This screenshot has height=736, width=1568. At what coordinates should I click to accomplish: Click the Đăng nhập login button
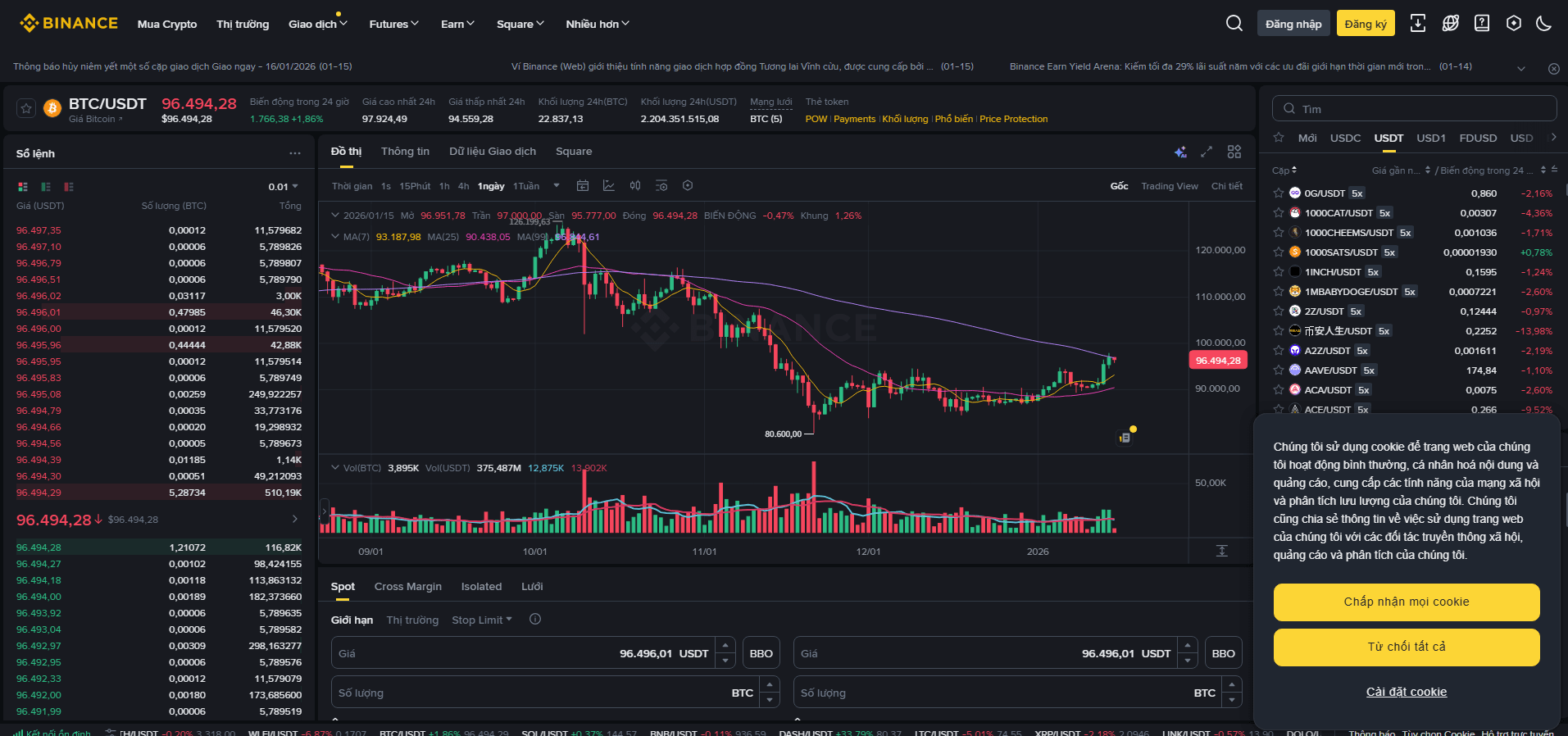1293,23
